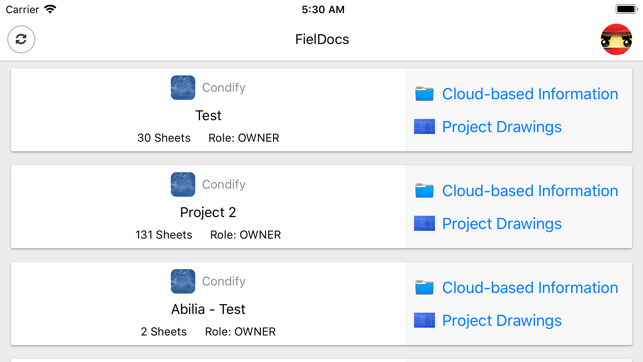Viewport: 643px width, 362px height.
Task: Open Cloud-based Information for Test project
Action: coord(530,94)
